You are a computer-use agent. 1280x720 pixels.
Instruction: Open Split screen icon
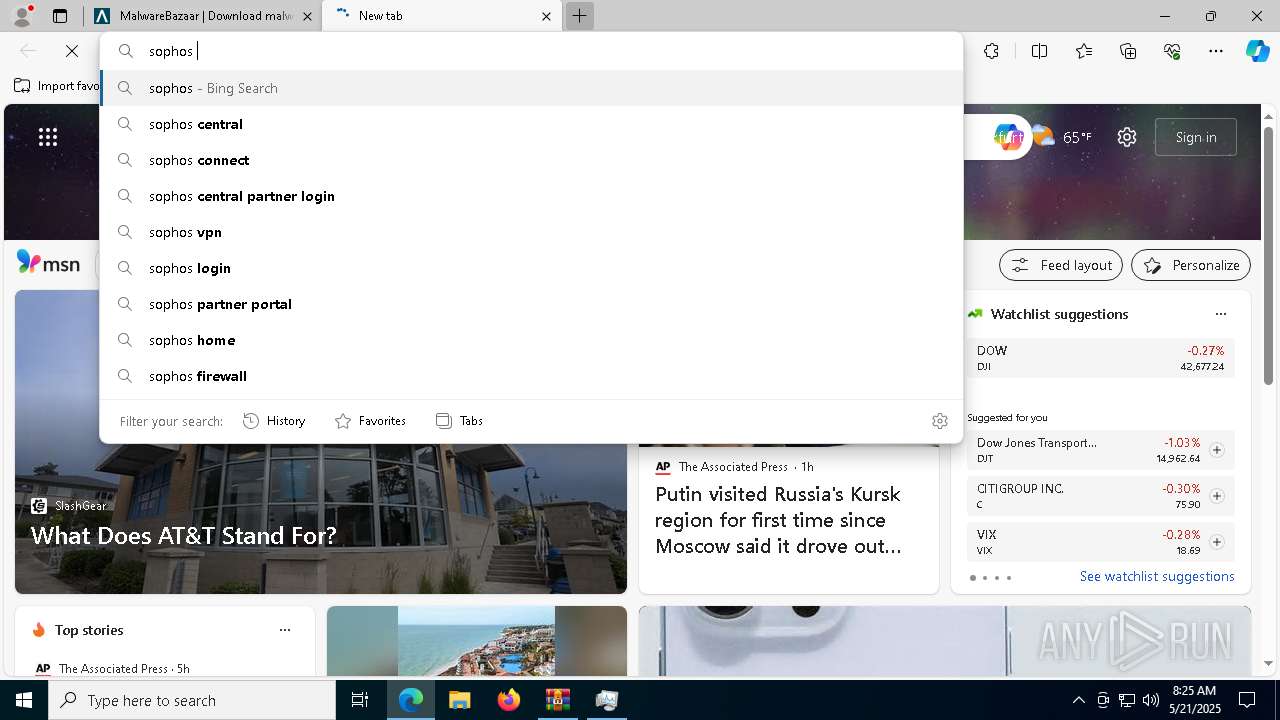point(1039,51)
